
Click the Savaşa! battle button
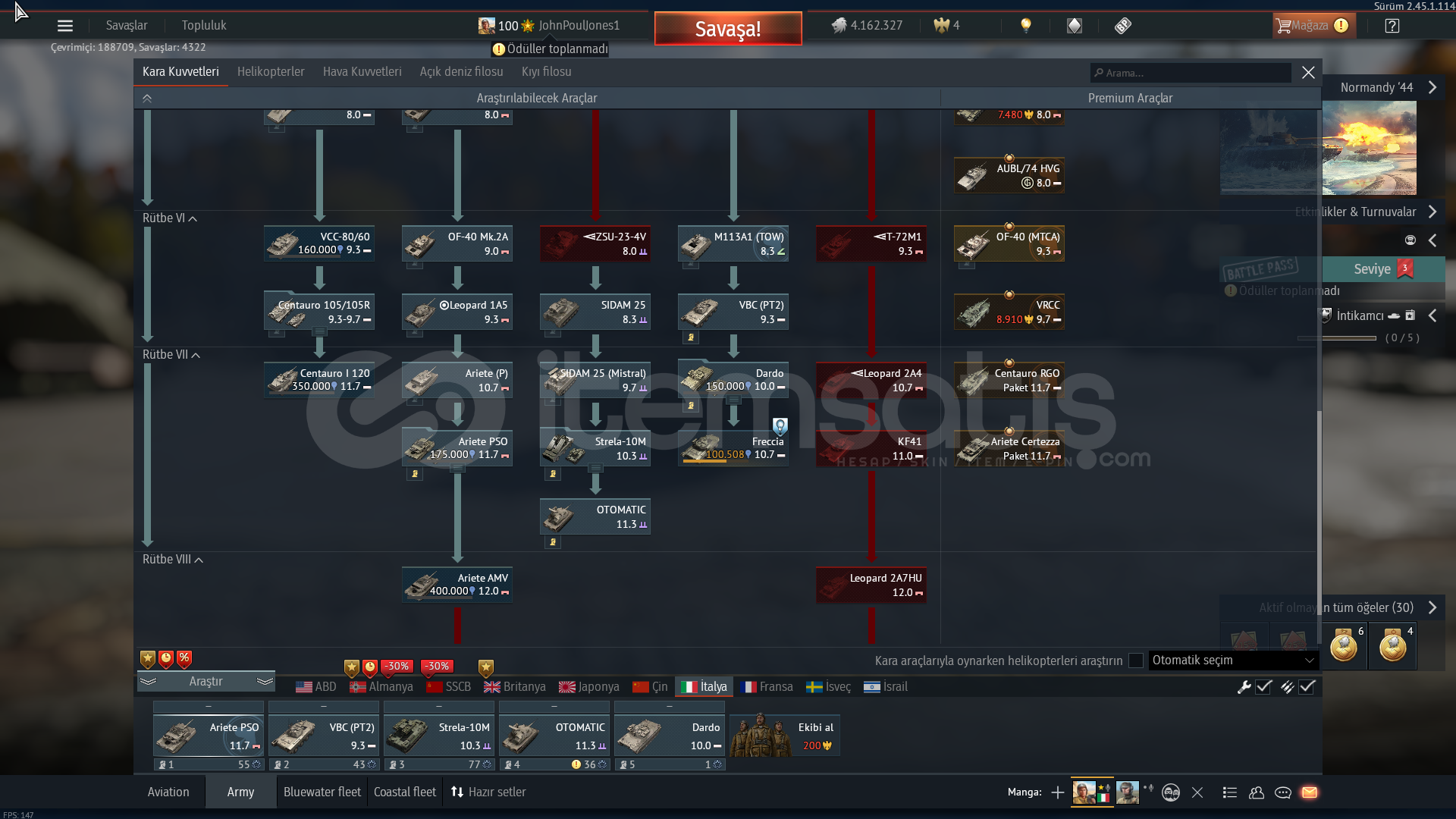(x=728, y=29)
